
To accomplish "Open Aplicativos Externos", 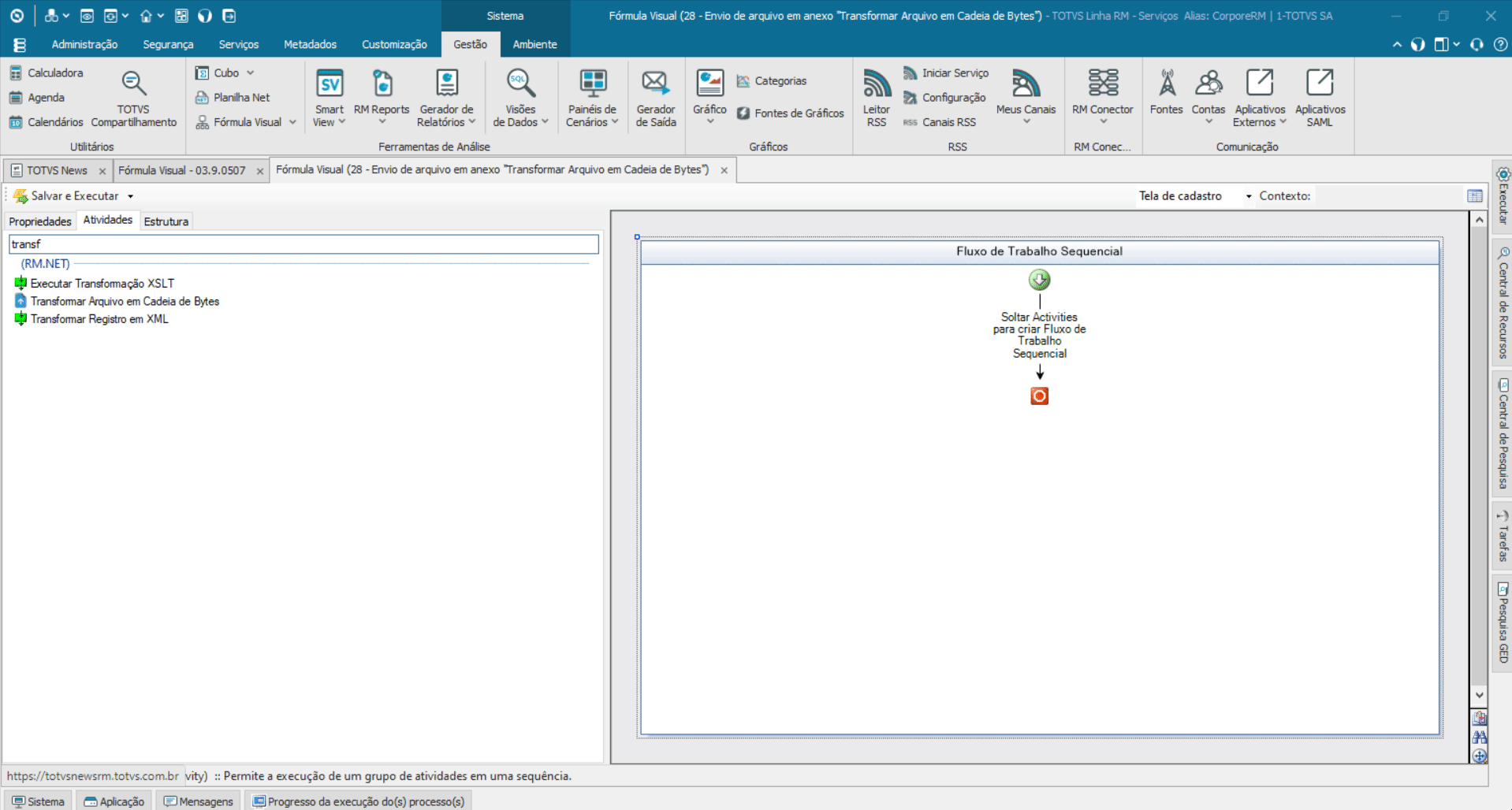I will click(1260, 98).
